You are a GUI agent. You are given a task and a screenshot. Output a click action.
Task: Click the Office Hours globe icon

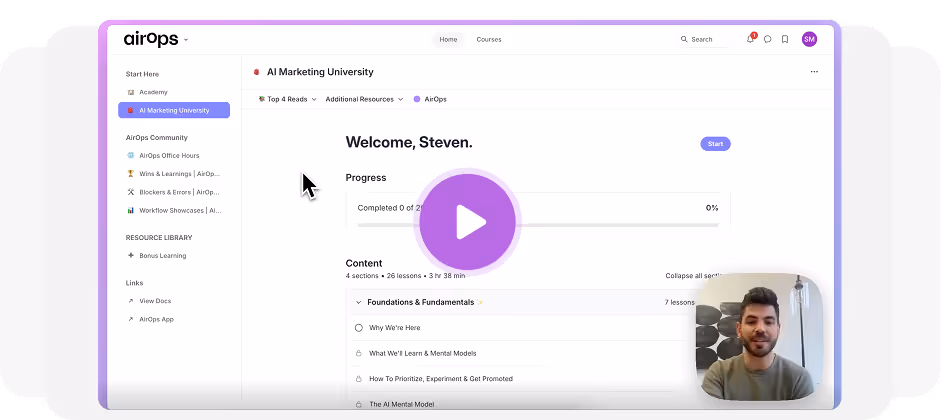pos(131,155)
